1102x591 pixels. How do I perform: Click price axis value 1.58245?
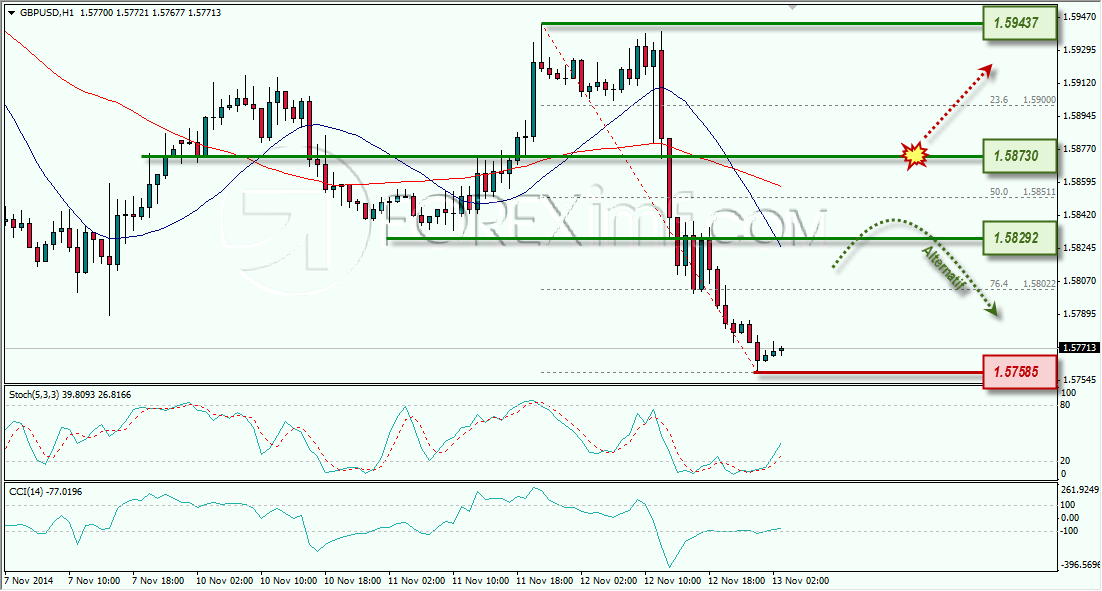coord(1080,247)
